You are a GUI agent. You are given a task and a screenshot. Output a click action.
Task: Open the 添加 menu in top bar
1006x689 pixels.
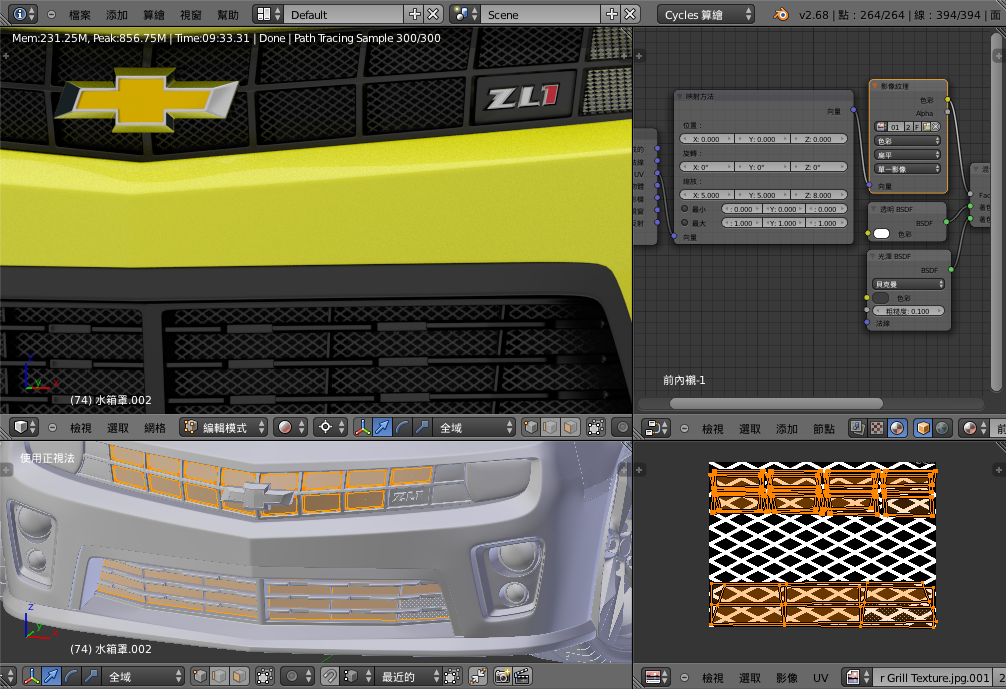point(117,15)
